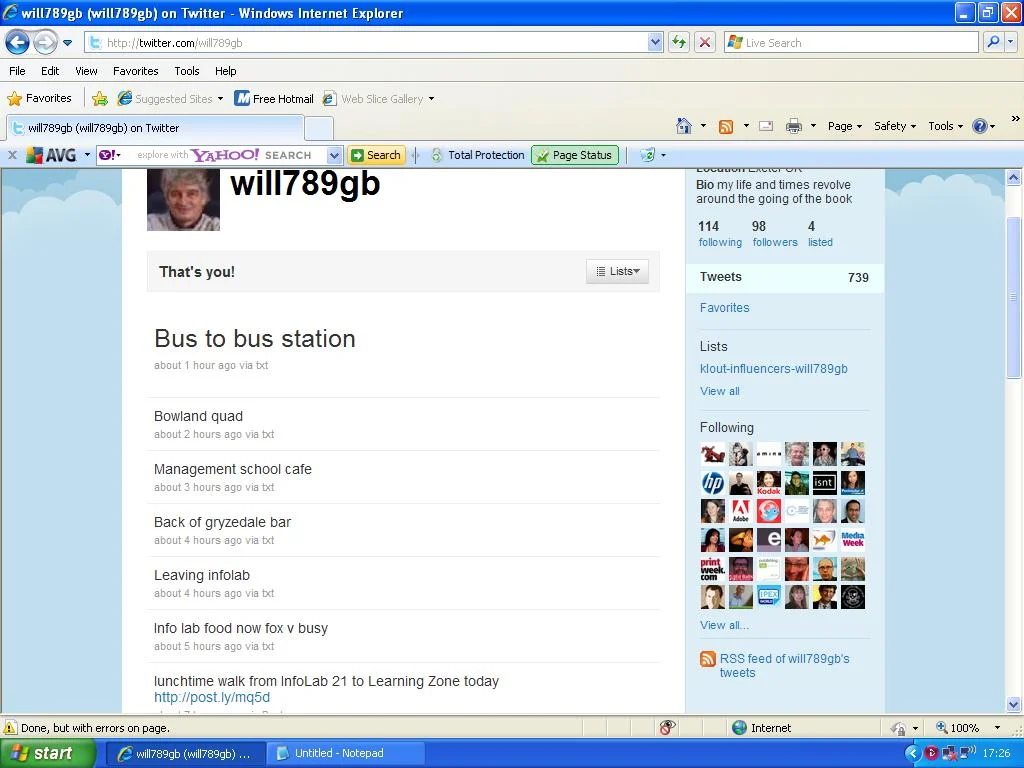Screen dimensions: 1024x768
Task: Click the AVG logo icon
Action: (51, 155)
